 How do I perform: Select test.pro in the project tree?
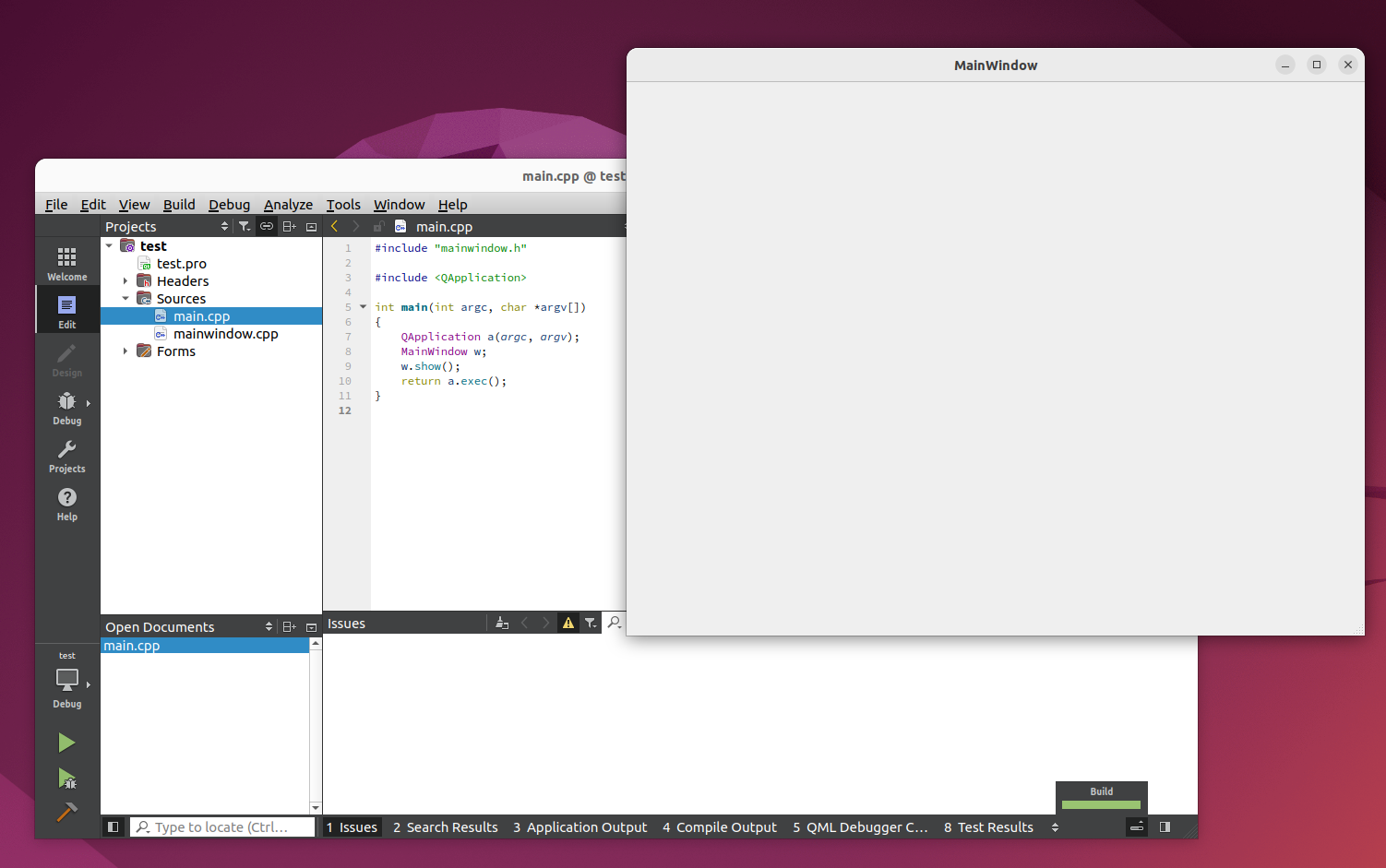pos(181,264)
